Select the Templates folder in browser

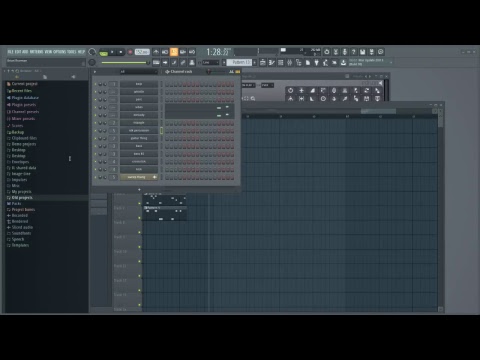click(18, 245)
